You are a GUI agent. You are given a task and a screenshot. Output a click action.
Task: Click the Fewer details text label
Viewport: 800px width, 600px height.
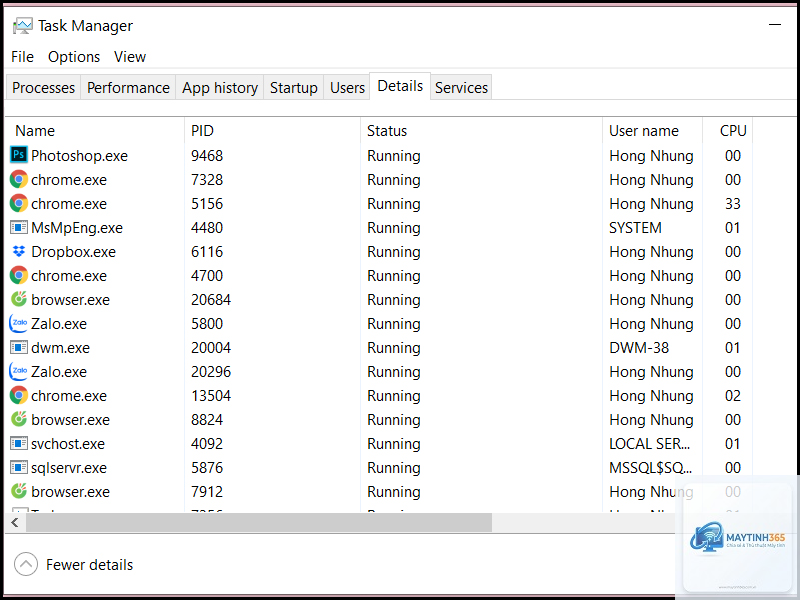[89, 565]
